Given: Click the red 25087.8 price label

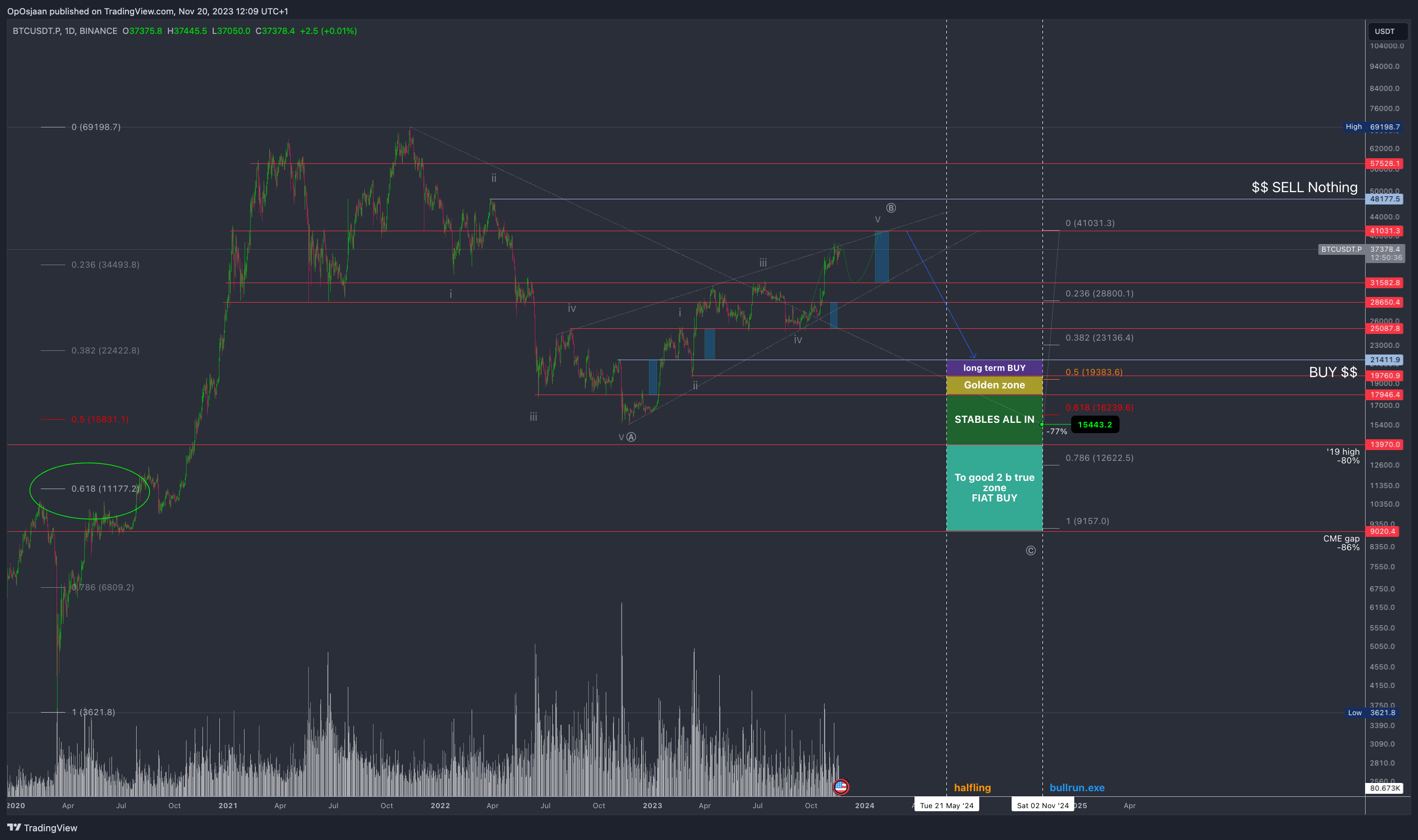Looking at the screenshot, I should pyautogui.click(x=1385, y=328).
